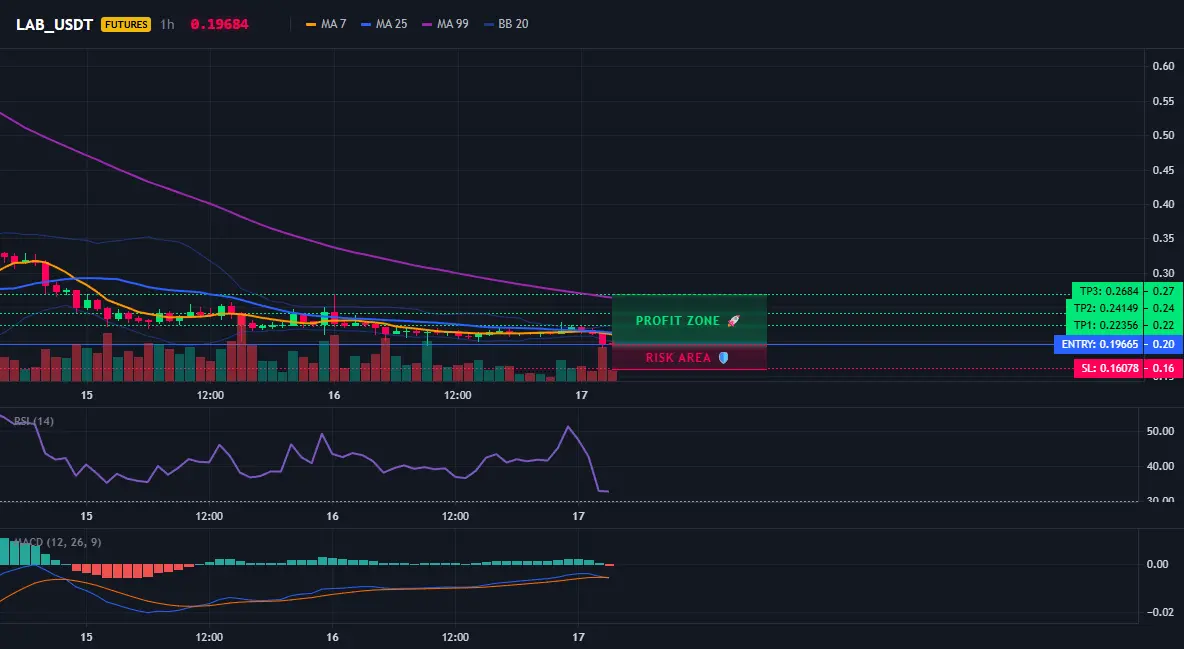Click date label 15 under the MACD pane
The image size is (1184, 649).
coord(87,637)
